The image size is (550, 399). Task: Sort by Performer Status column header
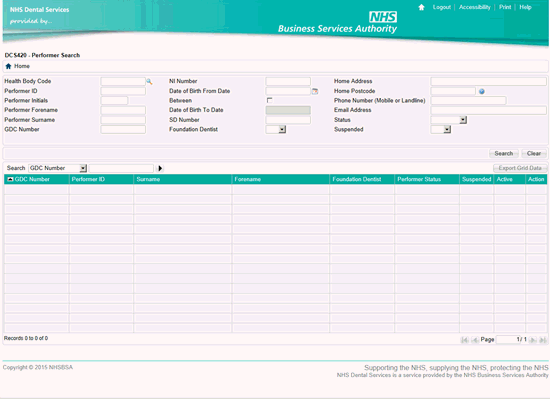pos(419,179)
